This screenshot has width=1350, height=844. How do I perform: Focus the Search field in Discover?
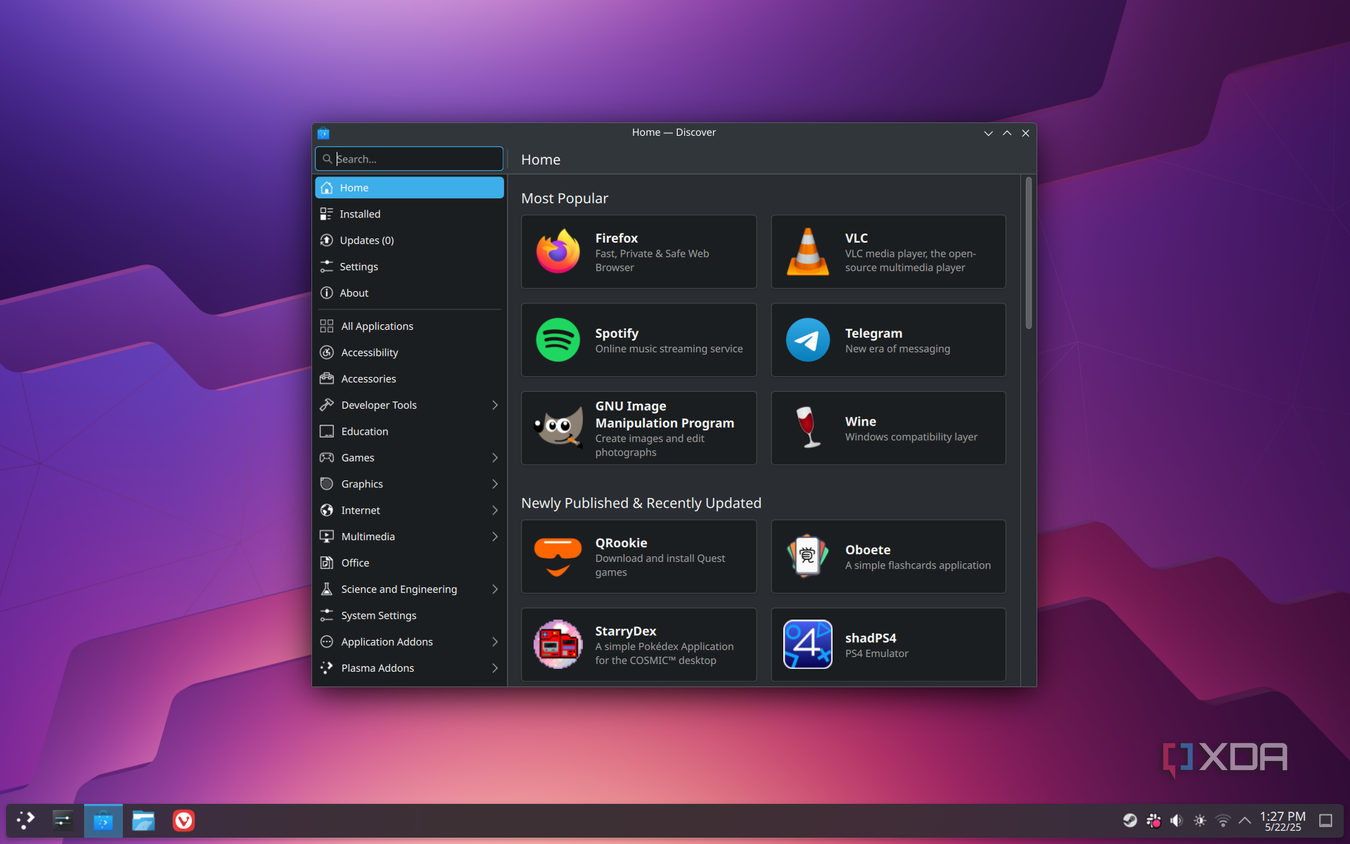point(409,159)
